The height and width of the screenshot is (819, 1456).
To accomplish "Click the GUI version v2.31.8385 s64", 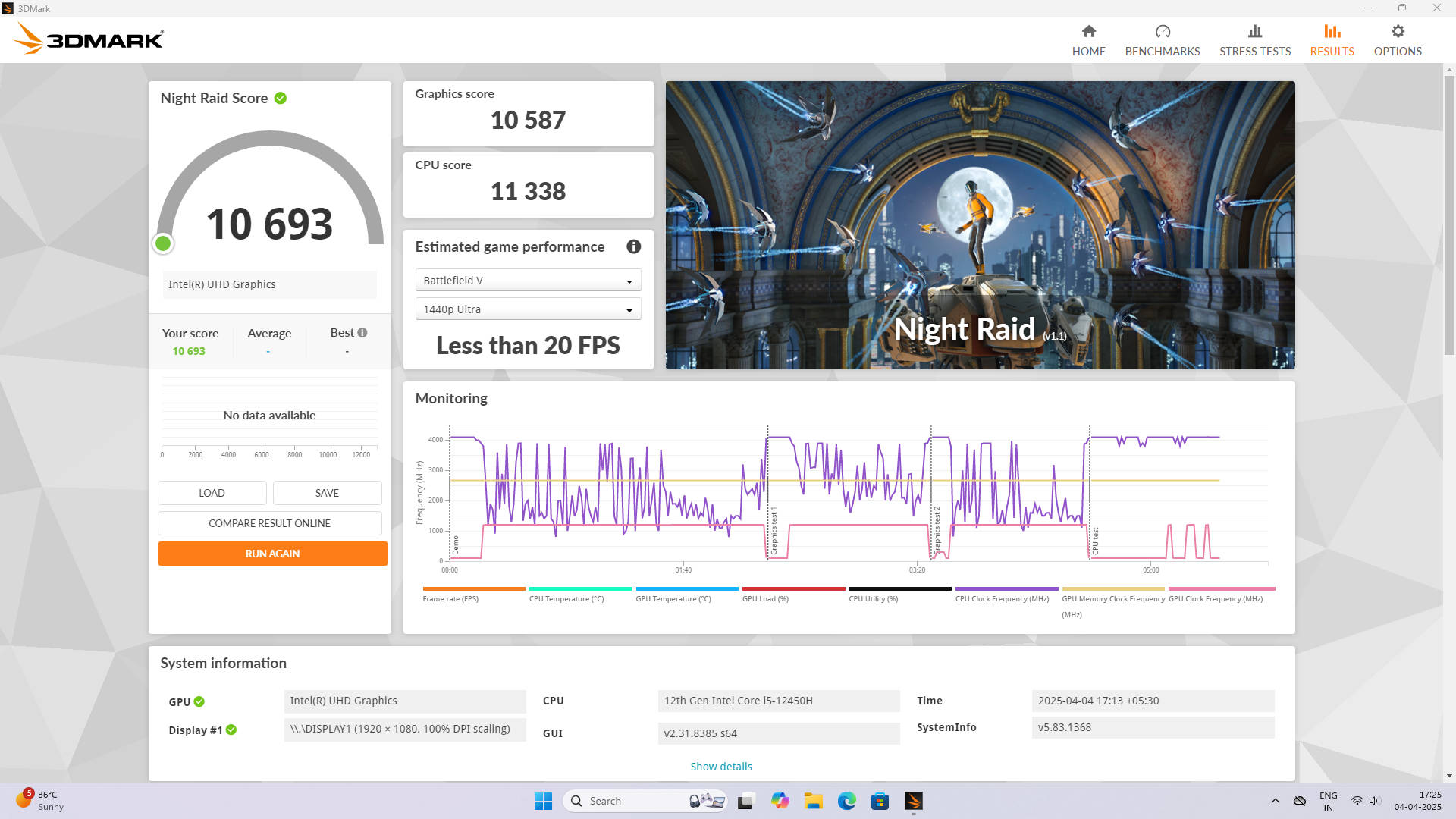I will pos(779,733).
